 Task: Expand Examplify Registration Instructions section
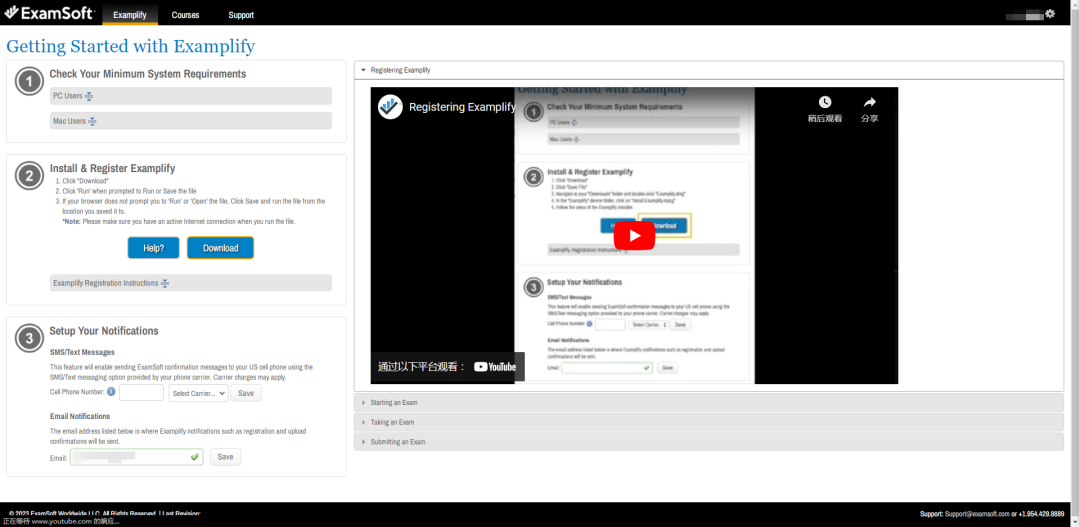tap(191, 283)
